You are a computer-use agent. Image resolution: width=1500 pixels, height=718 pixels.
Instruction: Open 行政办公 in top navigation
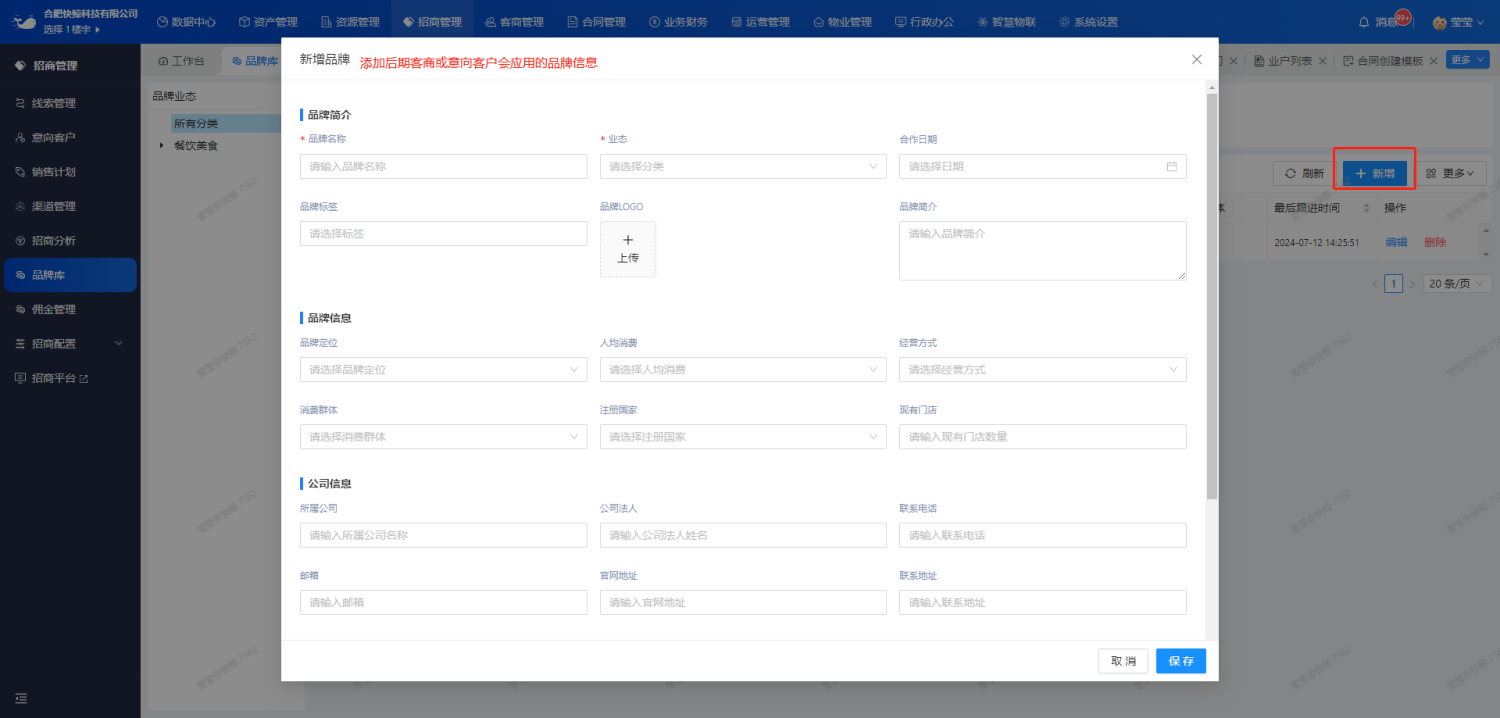click(x=924, y=22)
